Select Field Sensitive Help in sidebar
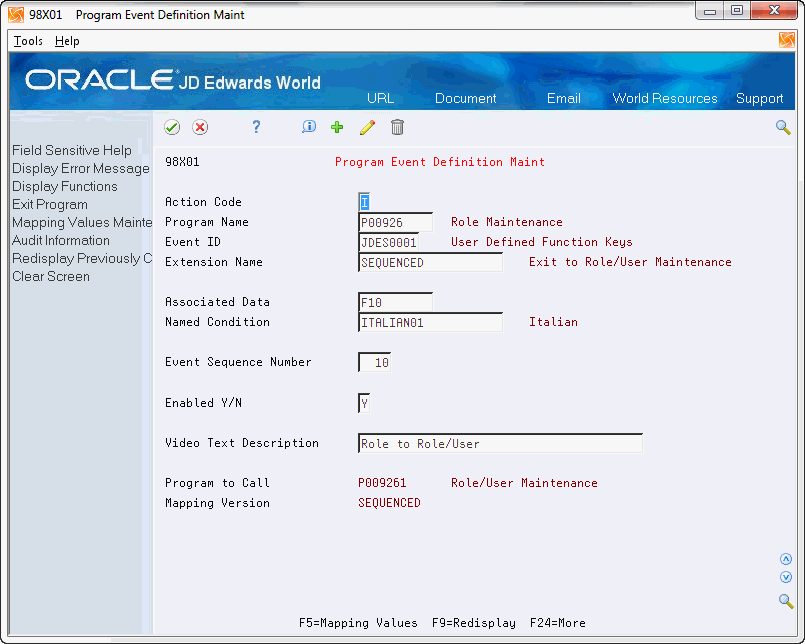805x644 pixels. [72, 150]
